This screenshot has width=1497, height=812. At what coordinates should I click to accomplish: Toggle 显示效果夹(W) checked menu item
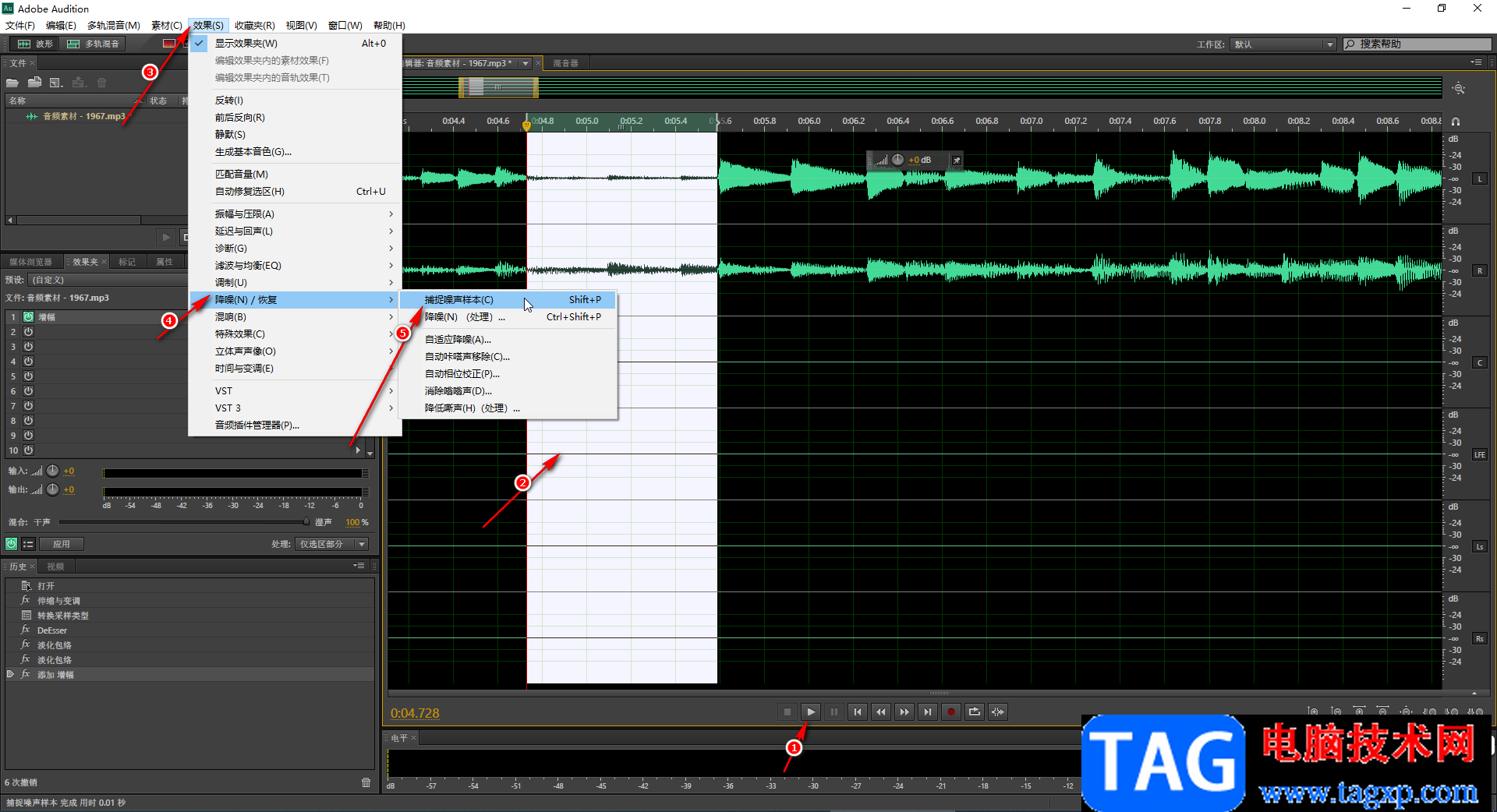(x=296, y=43)
